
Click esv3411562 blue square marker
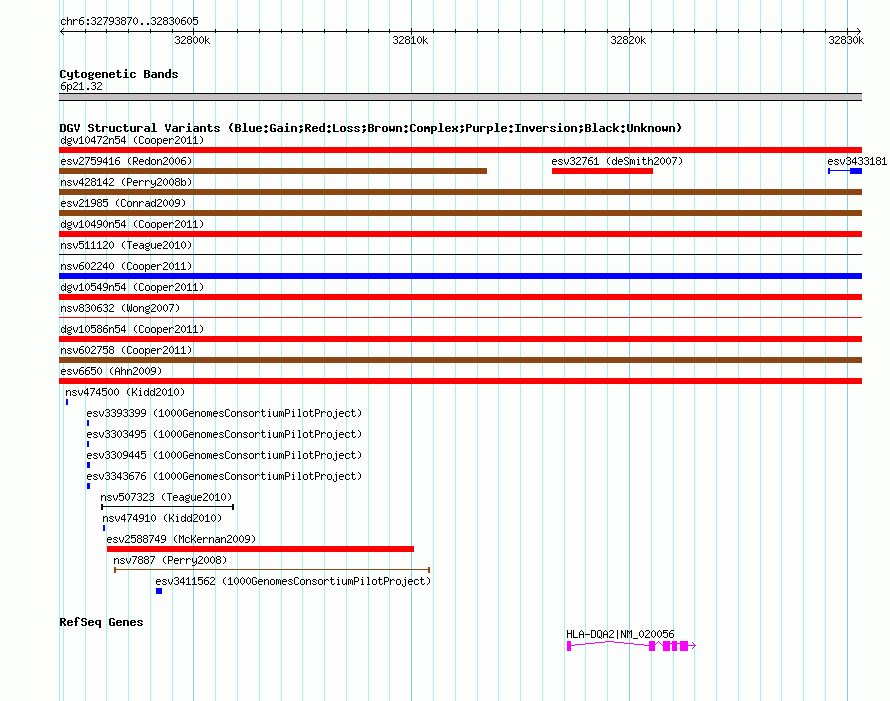click(159, 591)
